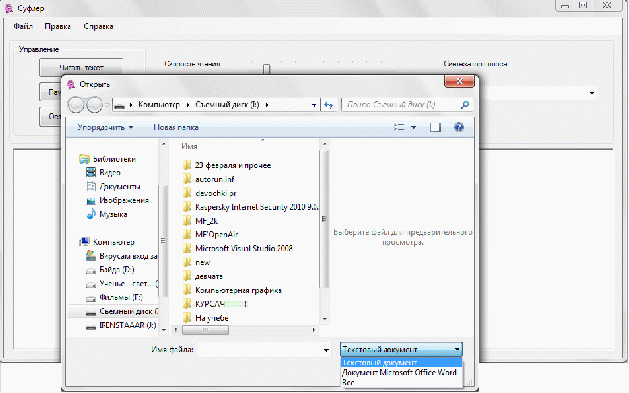This screenshot has width=629, height=393.
Task: Open view options dropdown arrow
Action: [x=413, y=128]
